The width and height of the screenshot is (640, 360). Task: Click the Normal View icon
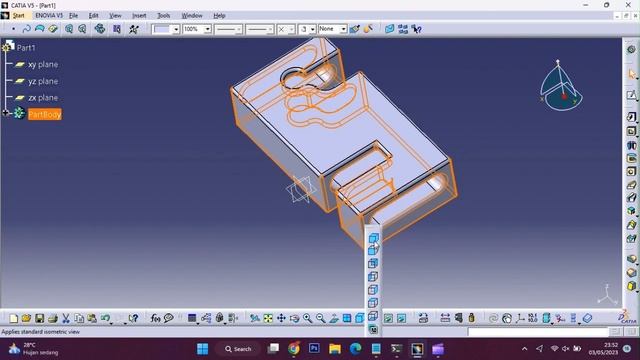(333, 318)
